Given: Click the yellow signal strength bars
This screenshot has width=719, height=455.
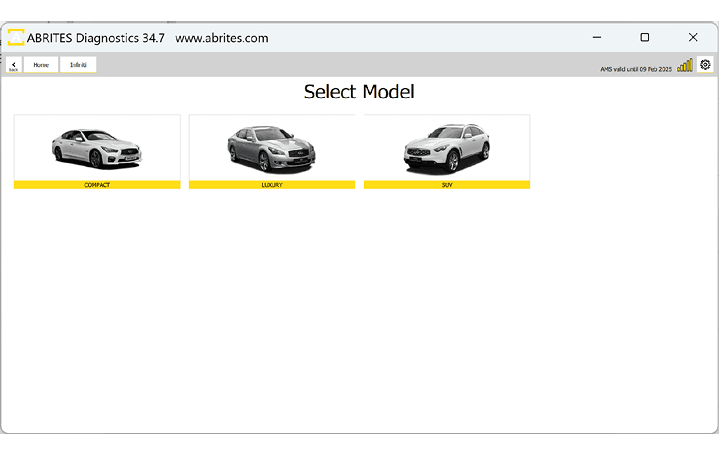Looking at the screenshot, I should (x=685, y=65).
